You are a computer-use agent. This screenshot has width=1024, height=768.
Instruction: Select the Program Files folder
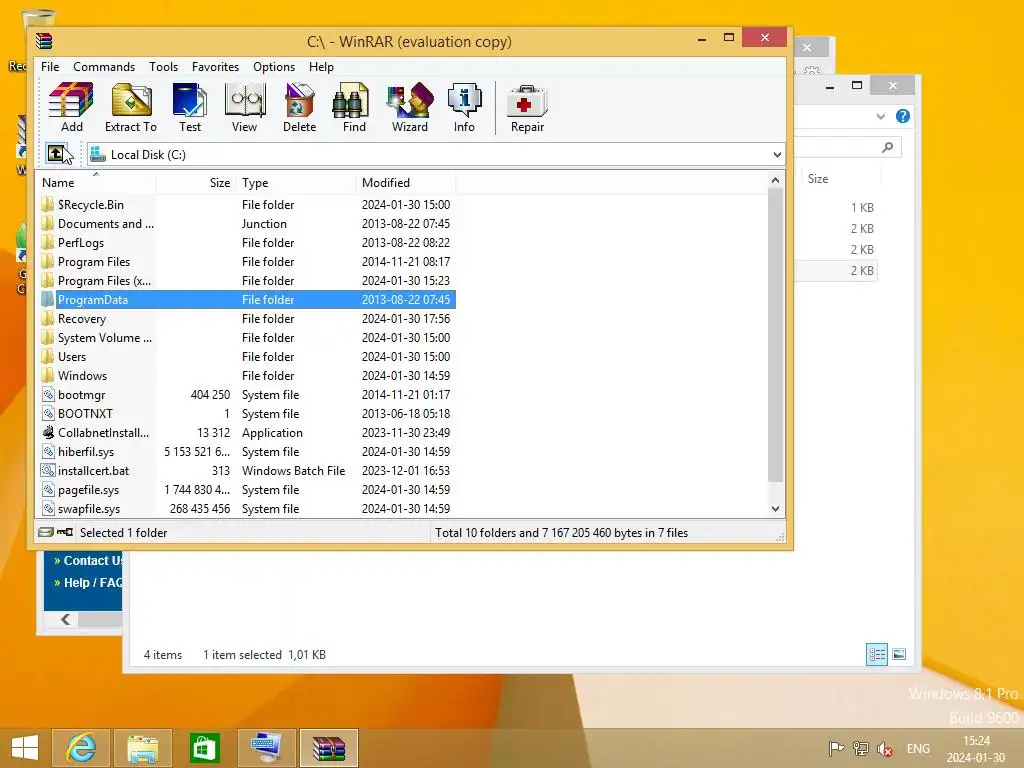click(247, 261)
